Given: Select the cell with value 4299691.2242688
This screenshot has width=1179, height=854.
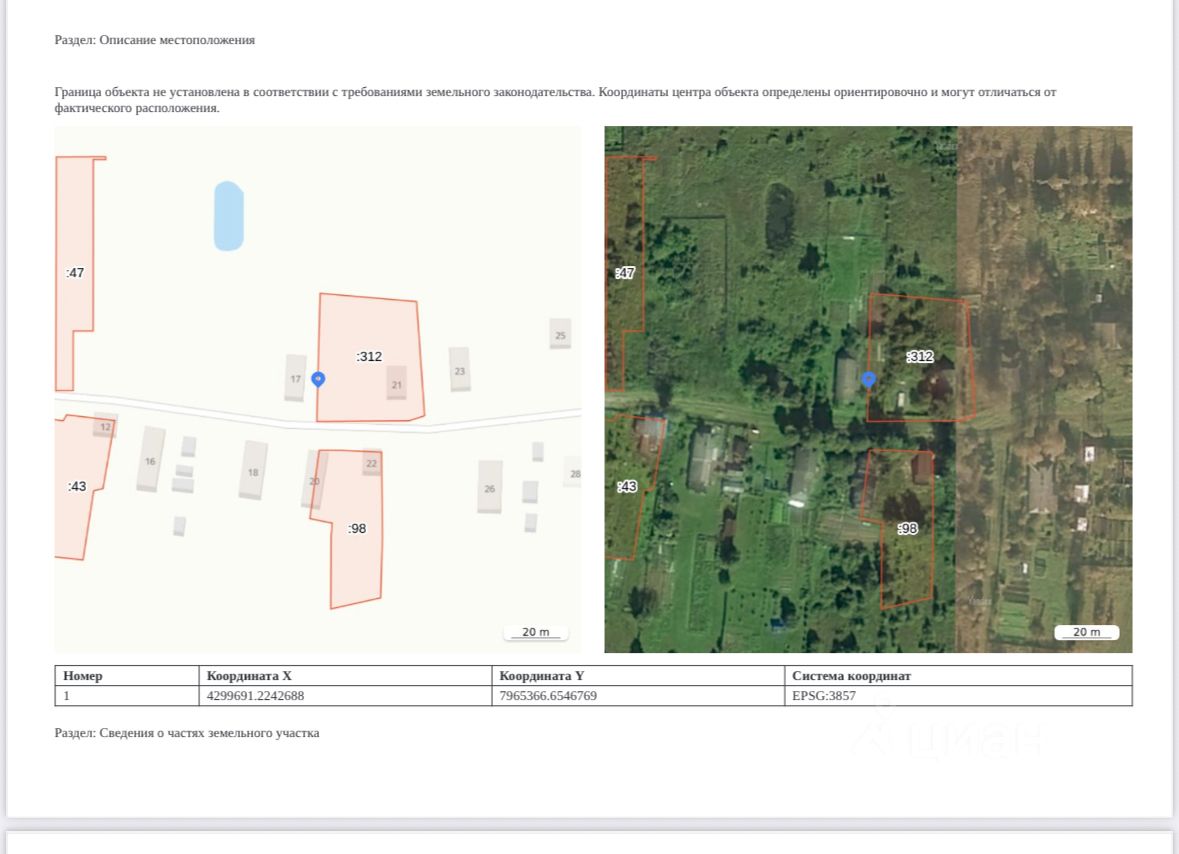Looking at the screenshot, I should pos(345,696).
